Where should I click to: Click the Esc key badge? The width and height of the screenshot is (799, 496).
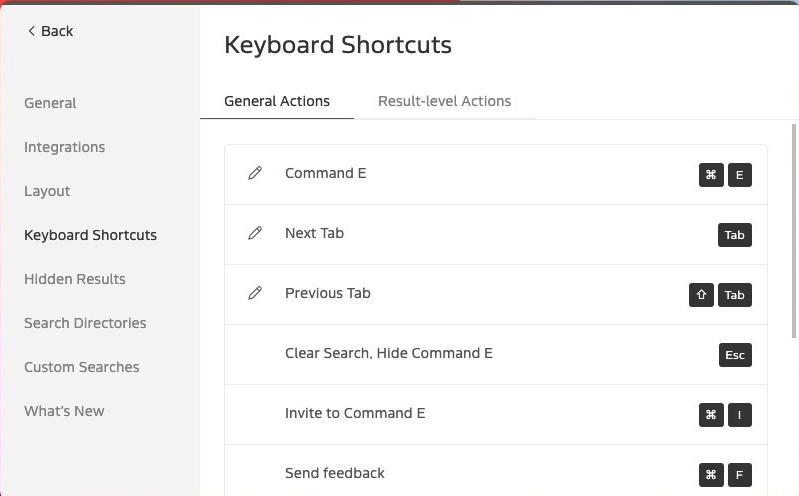point(735,355)
